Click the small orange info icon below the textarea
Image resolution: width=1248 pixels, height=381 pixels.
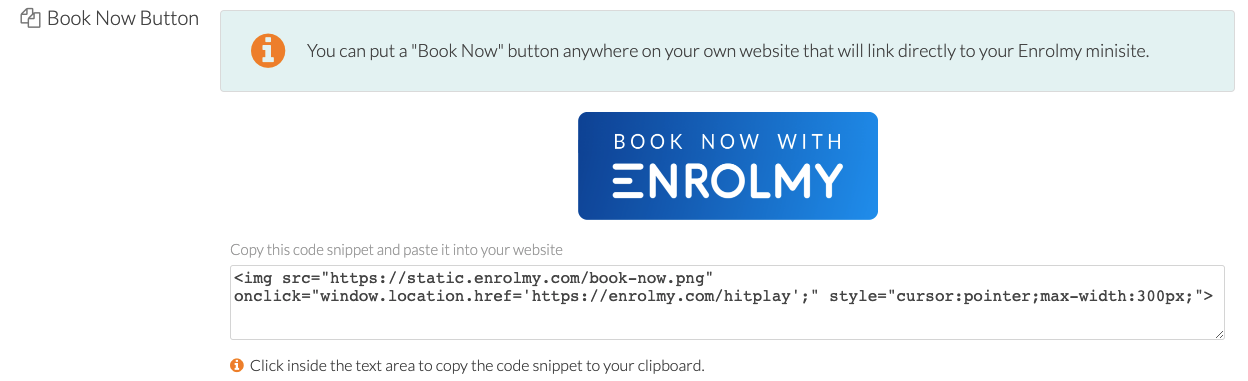pos(237,365)
